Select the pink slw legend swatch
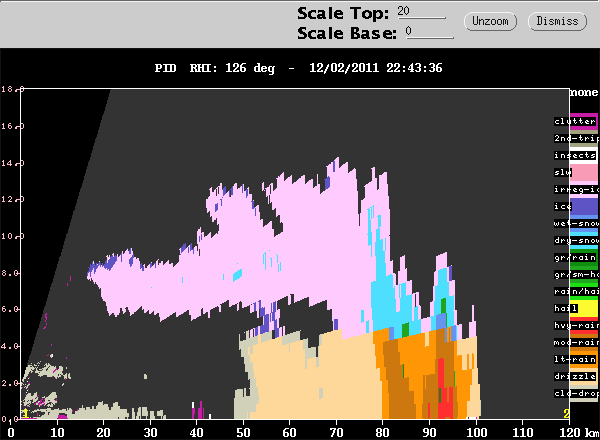The width and height of the screenshot is (600, 440). (x=584, y=173)
